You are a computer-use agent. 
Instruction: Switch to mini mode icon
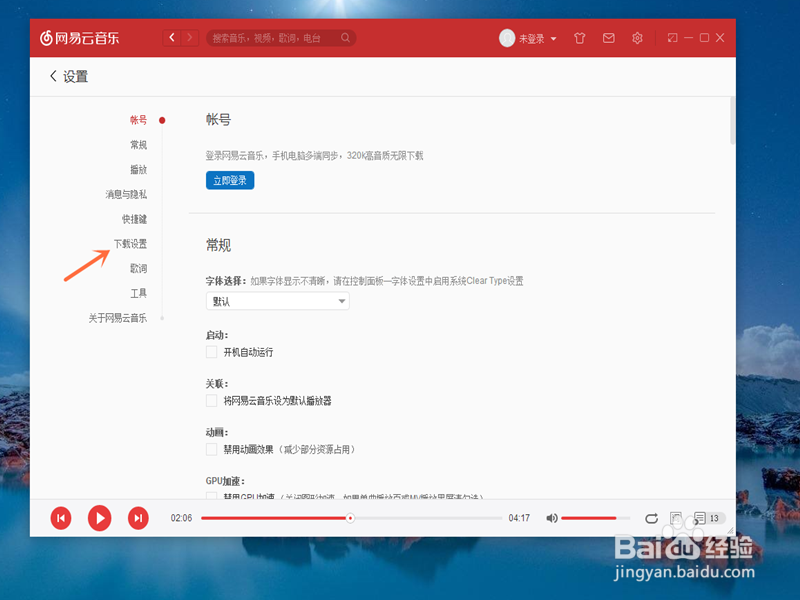pyautogui.click(x=672, y=38)
